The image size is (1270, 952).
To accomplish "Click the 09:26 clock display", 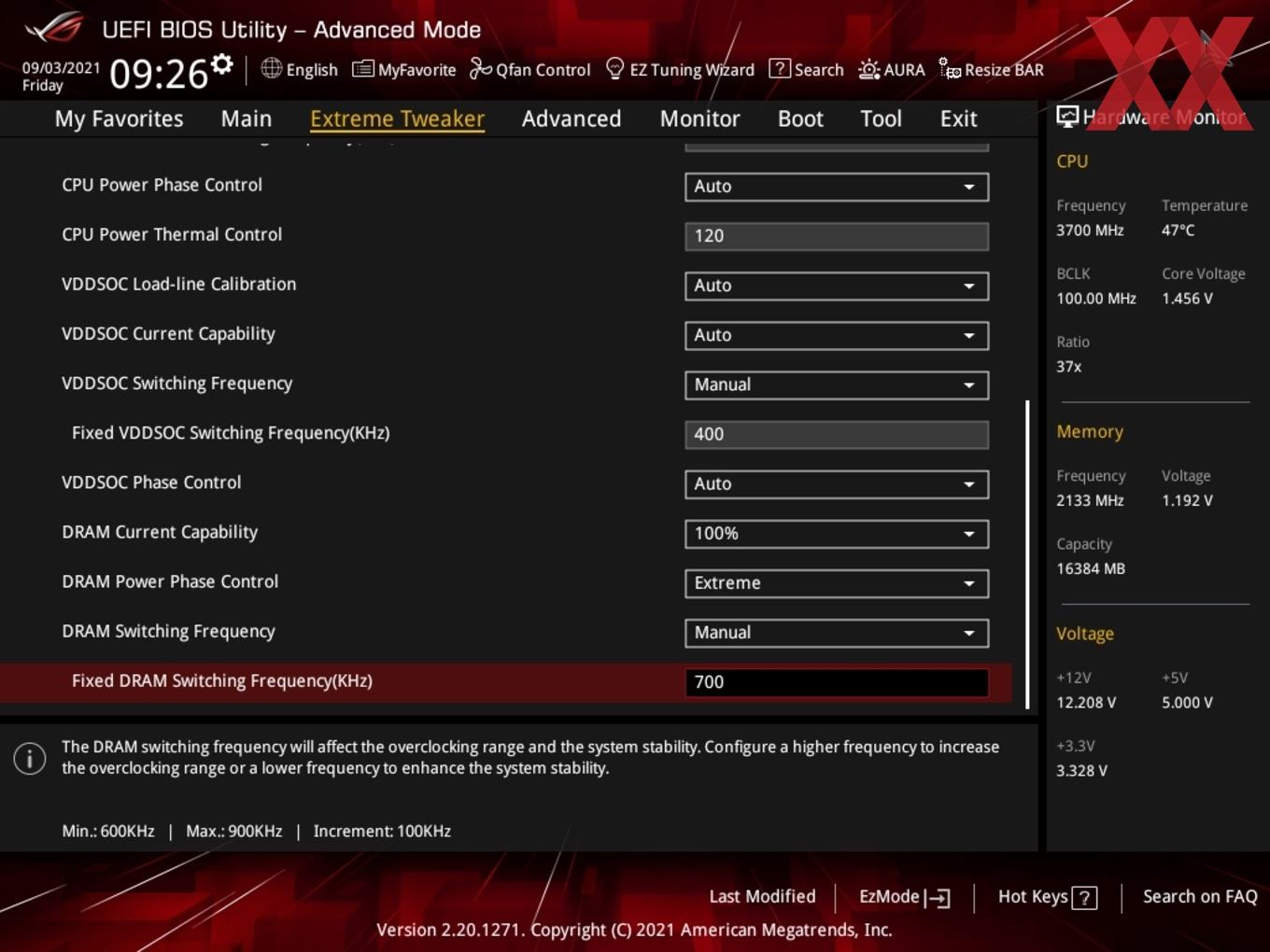I will tap(159, 73).
